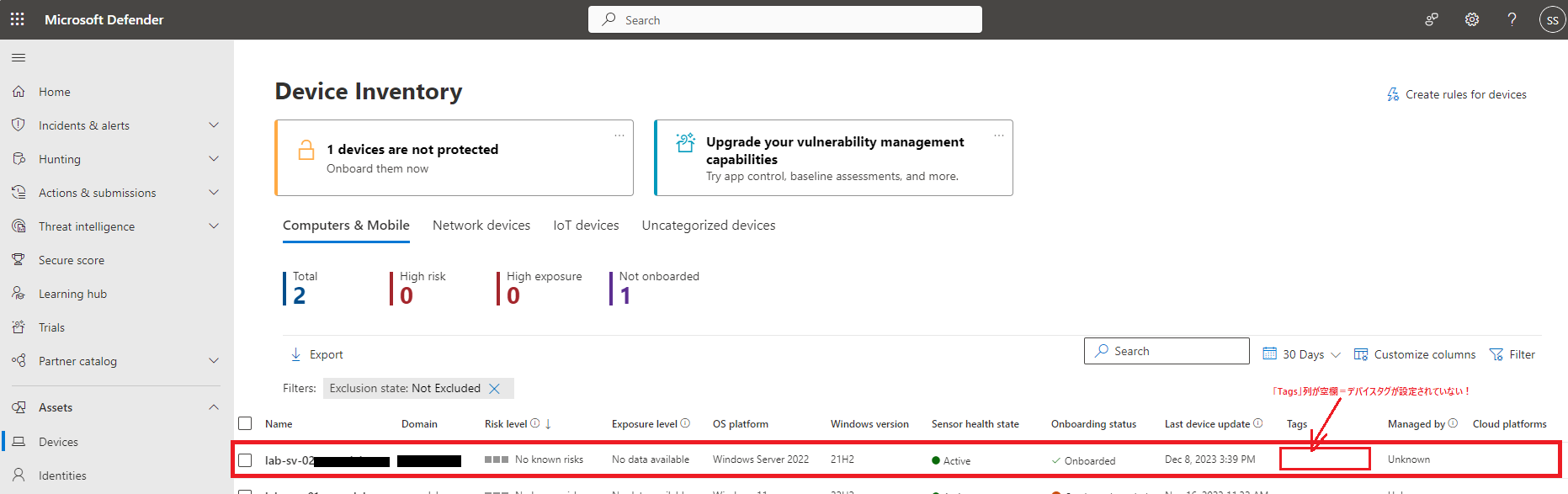Click the Devices laptop icon

point(19,441)
